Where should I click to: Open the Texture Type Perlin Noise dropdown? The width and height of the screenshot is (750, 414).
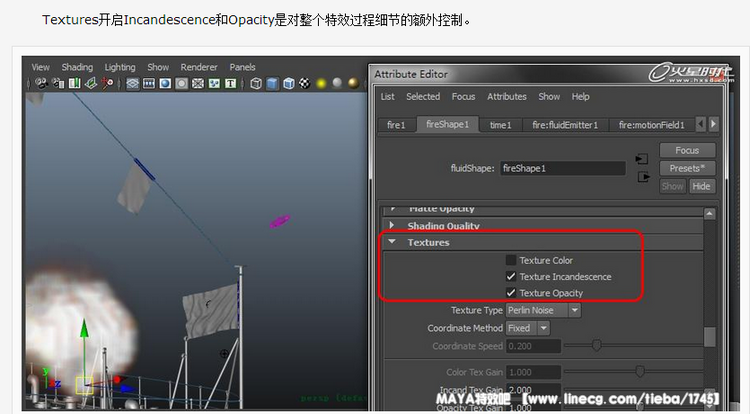[543, 310]
